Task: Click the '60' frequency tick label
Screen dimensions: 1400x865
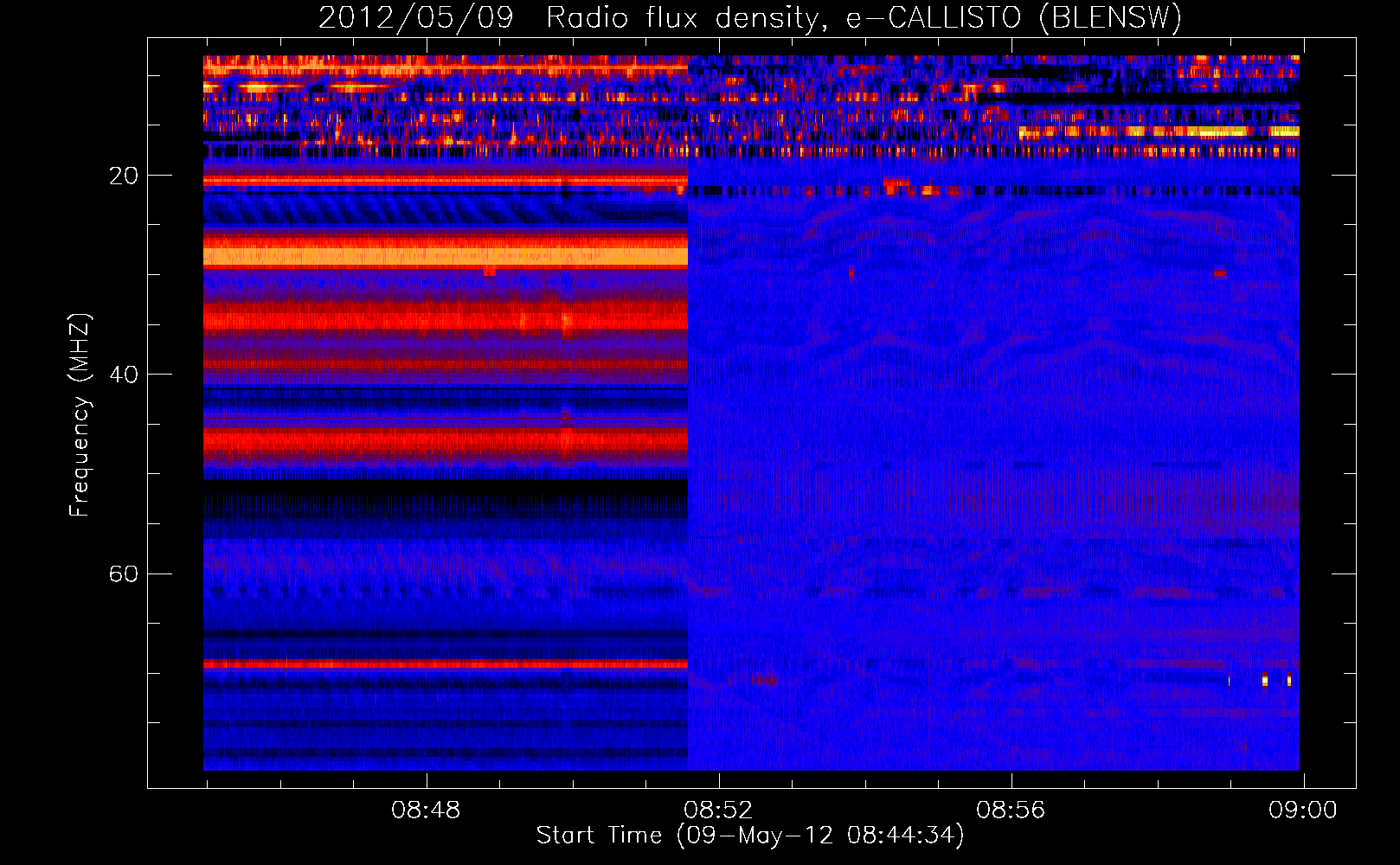Action: (x=123, y=573)
